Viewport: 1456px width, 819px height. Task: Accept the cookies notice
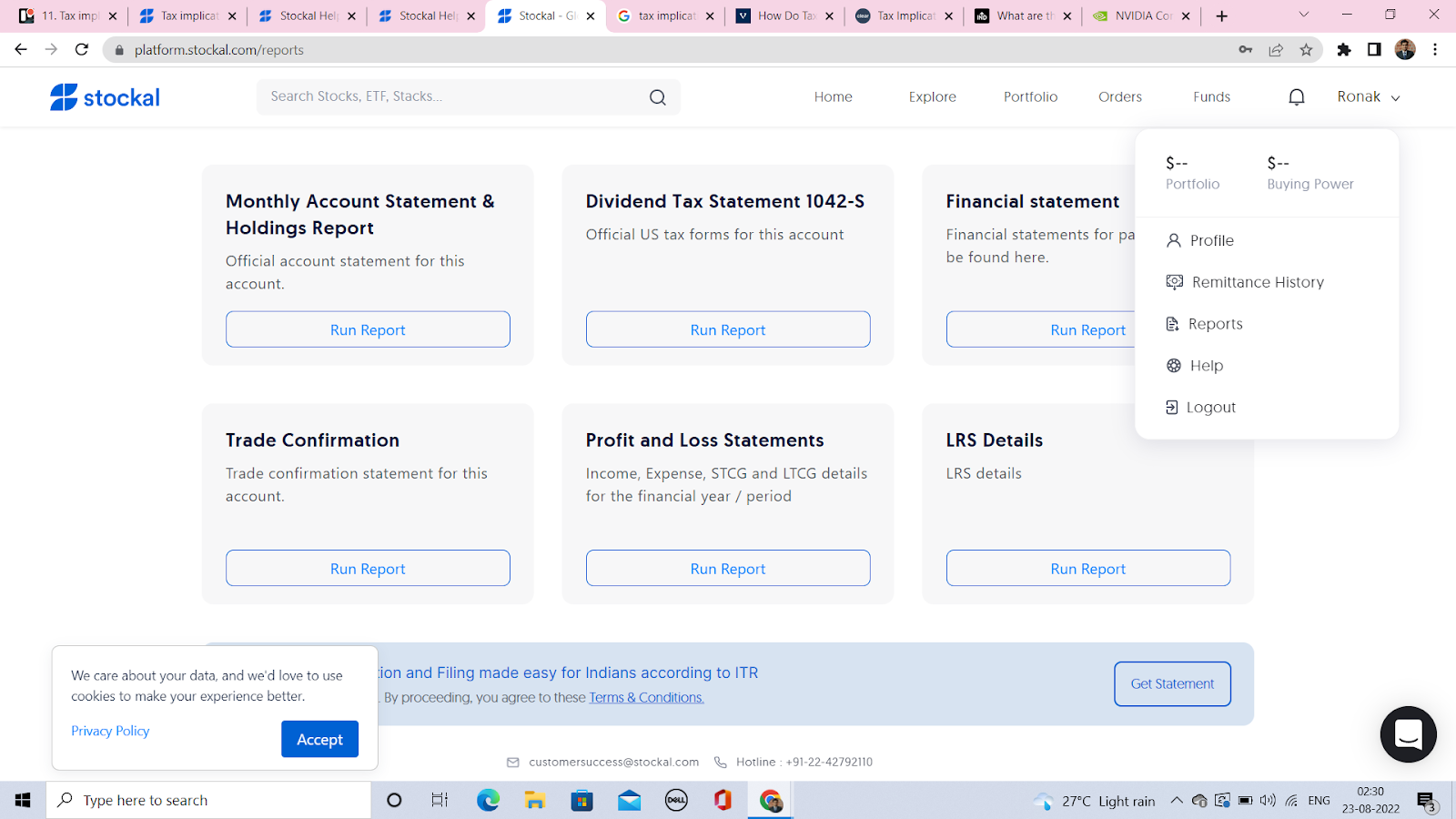[319, 739]
